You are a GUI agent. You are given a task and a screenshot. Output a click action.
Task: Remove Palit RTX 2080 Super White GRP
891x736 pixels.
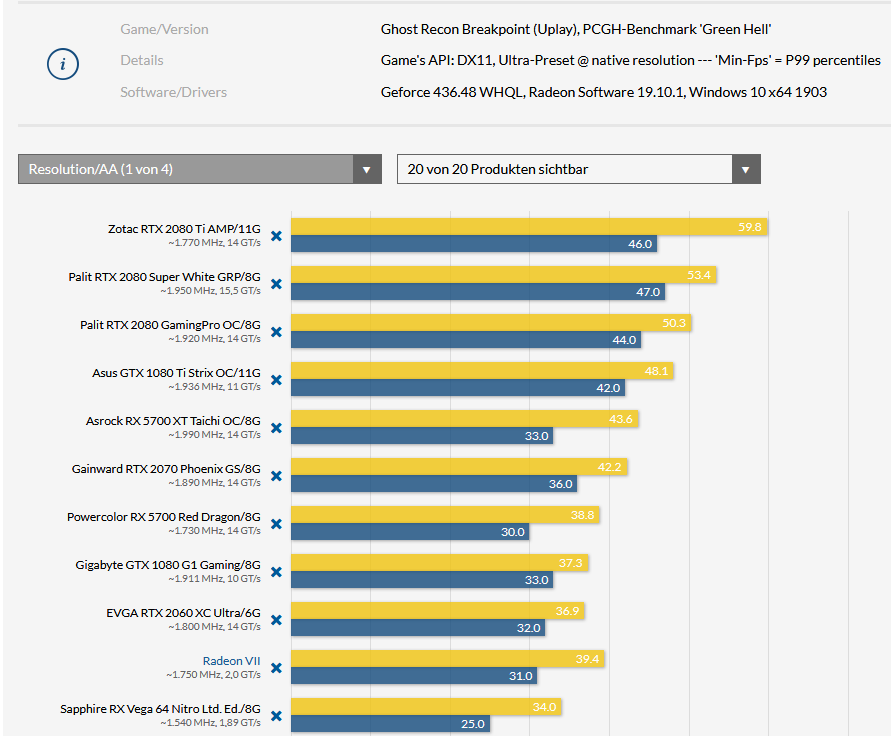point(276,284)
